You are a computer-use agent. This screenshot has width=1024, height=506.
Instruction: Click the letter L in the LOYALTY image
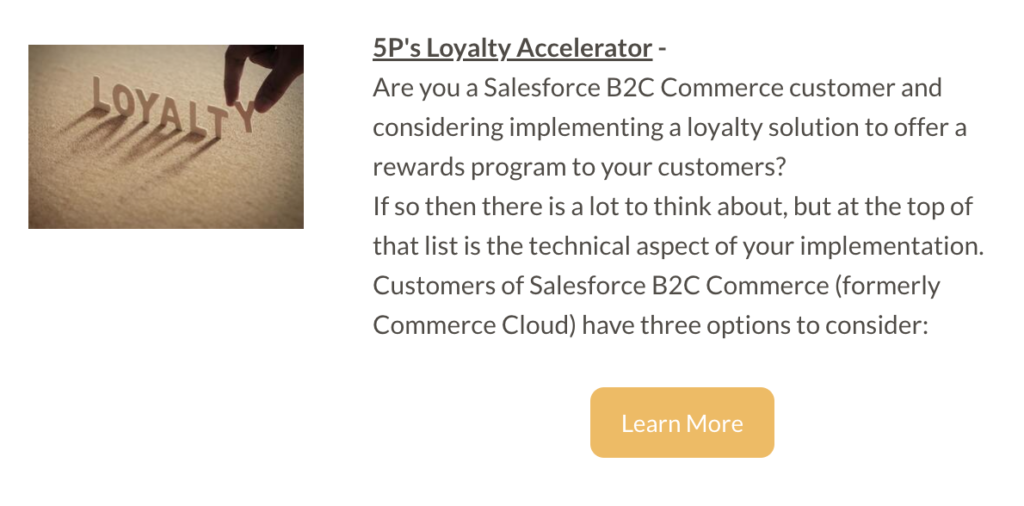[x=101, y=94]
